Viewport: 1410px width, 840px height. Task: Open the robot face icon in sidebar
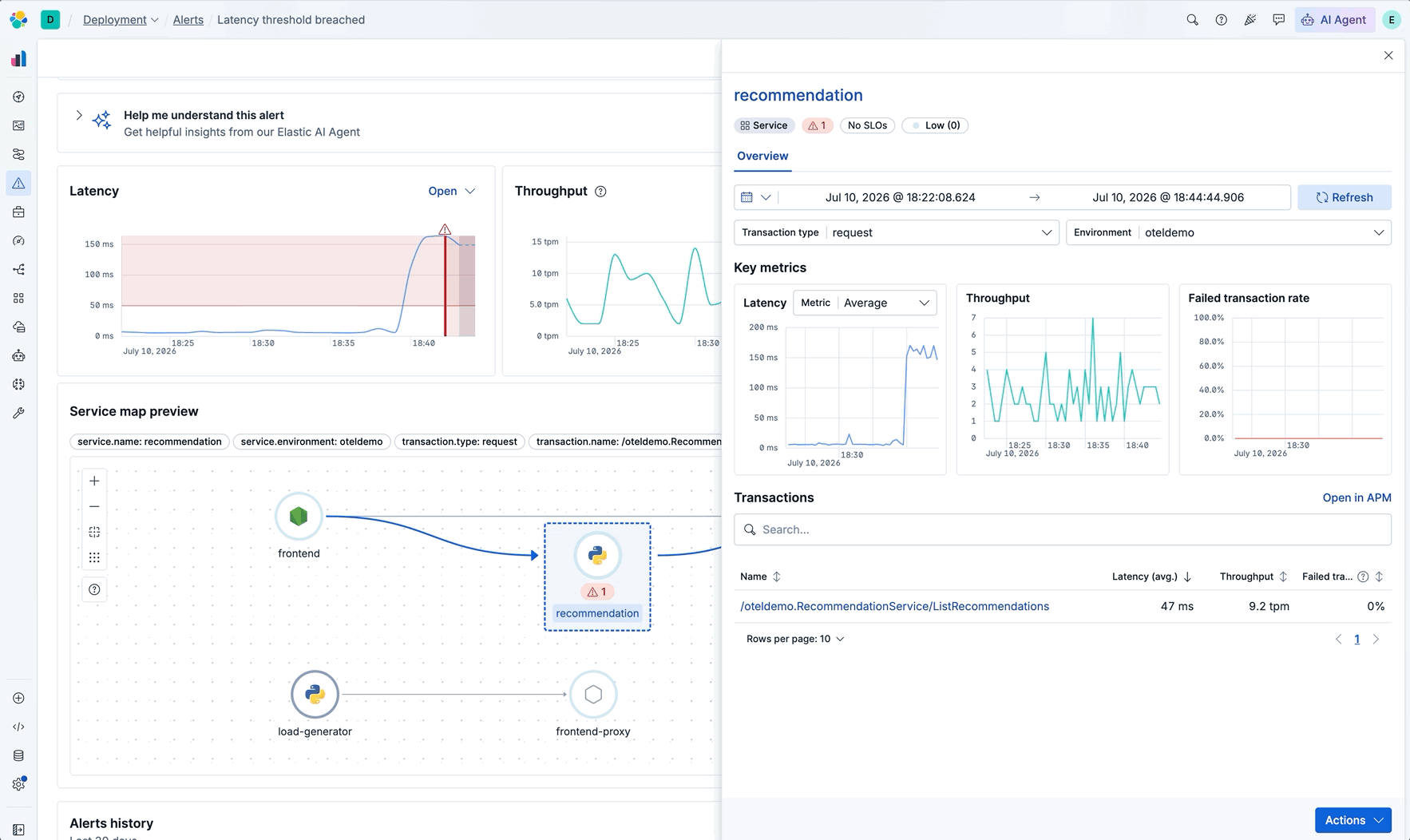pos(18,355)
